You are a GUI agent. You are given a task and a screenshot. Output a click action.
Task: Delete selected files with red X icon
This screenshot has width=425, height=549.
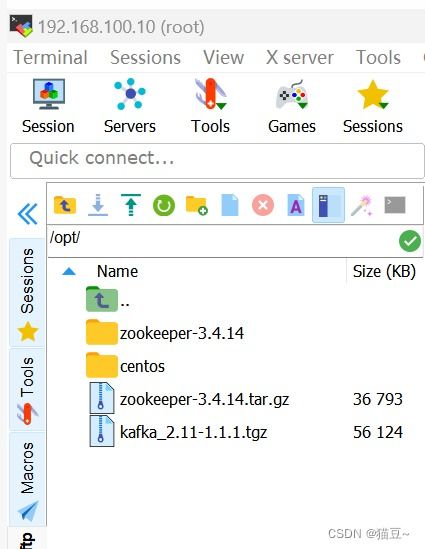[x=263, y=205]
